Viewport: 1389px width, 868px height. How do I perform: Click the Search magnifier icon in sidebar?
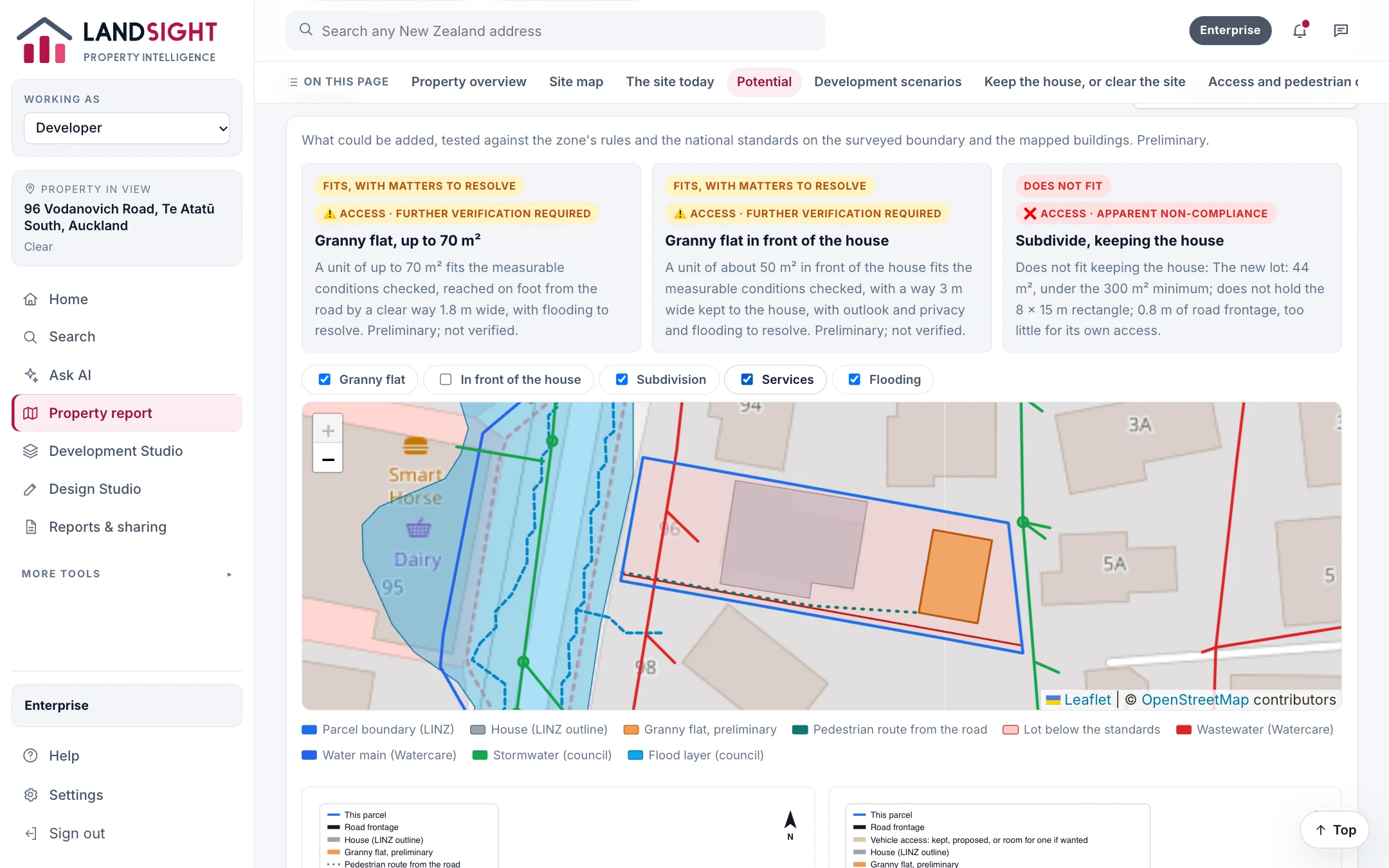click(30, 337)
